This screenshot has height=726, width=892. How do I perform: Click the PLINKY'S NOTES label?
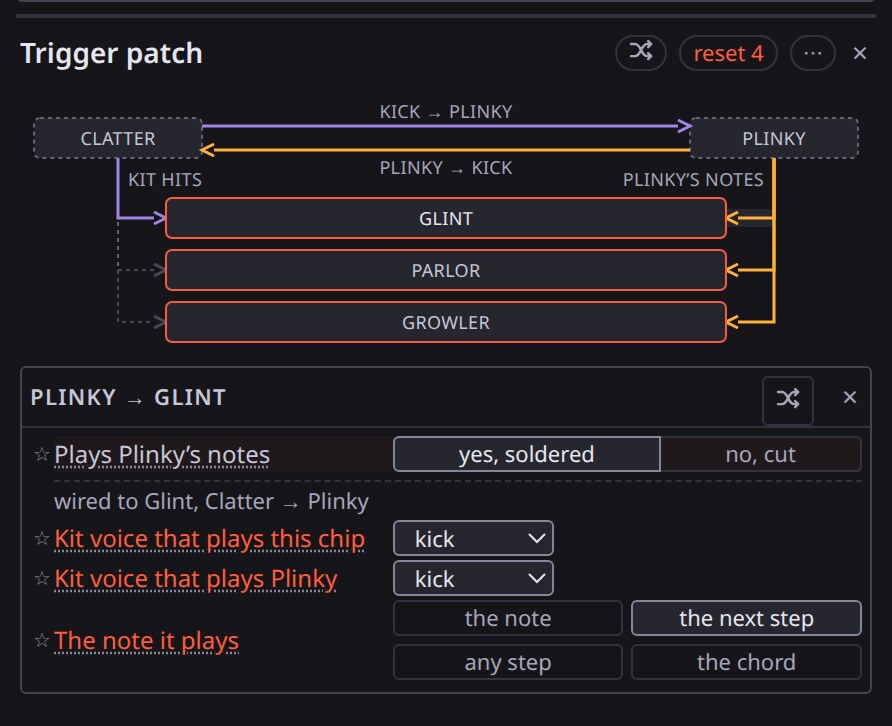693,180
